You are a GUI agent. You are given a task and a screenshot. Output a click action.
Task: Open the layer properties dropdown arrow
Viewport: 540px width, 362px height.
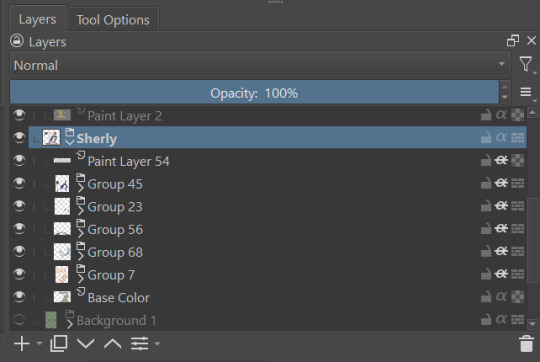tap(157, 343)
